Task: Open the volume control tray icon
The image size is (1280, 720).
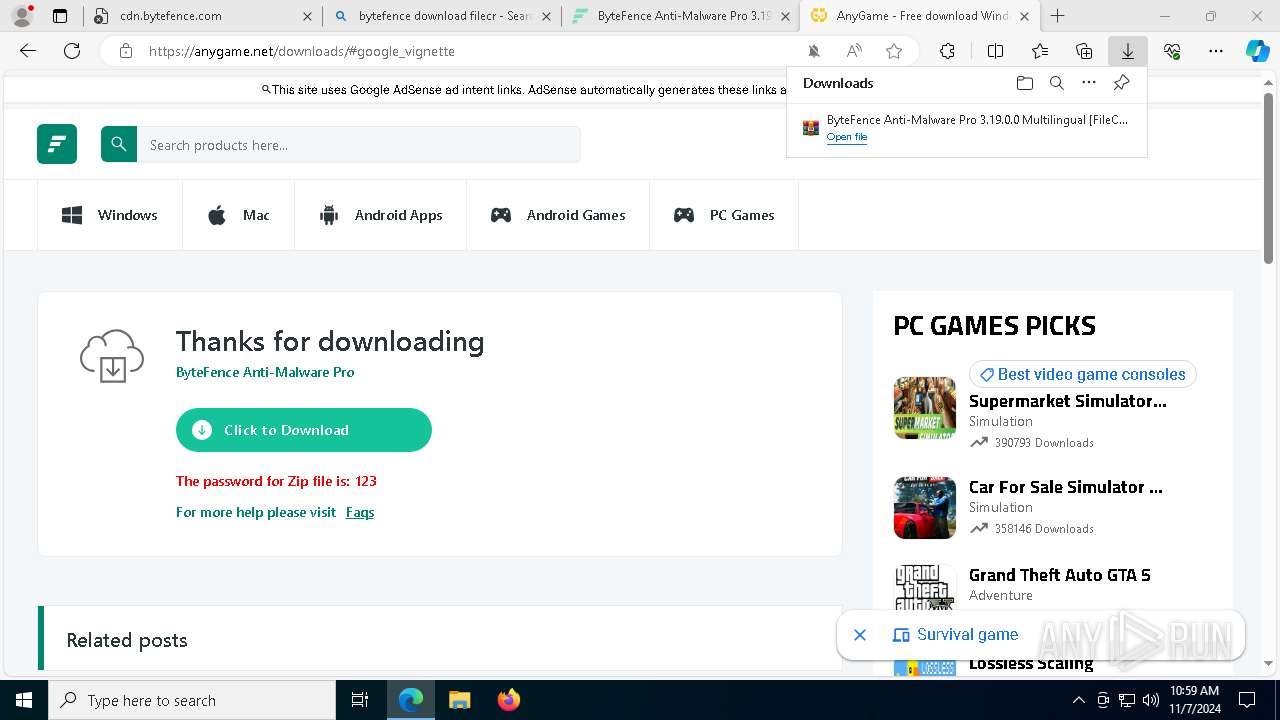Action: (1151, 700)
